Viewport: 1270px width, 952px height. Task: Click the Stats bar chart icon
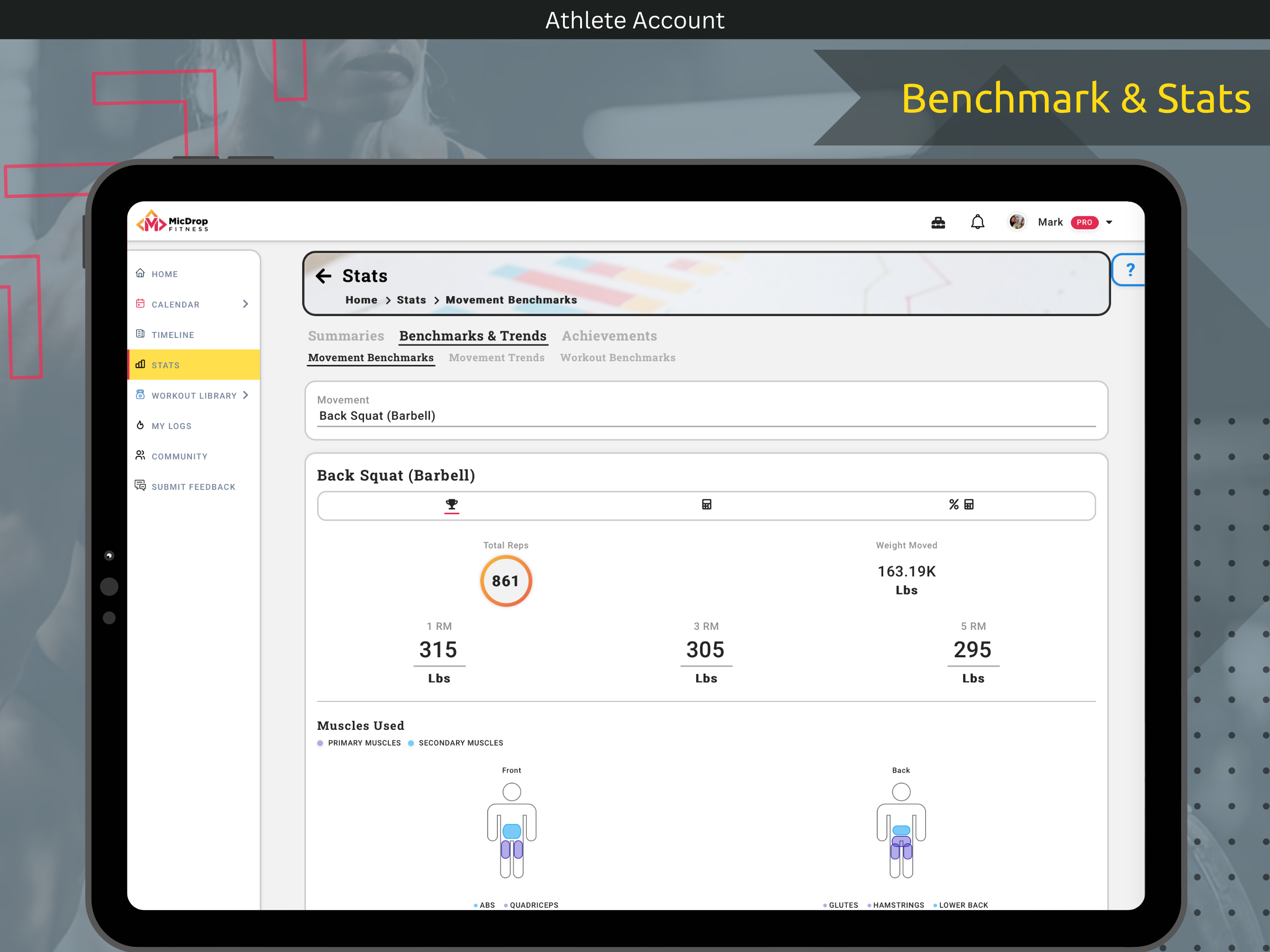[x=140, y=364]
